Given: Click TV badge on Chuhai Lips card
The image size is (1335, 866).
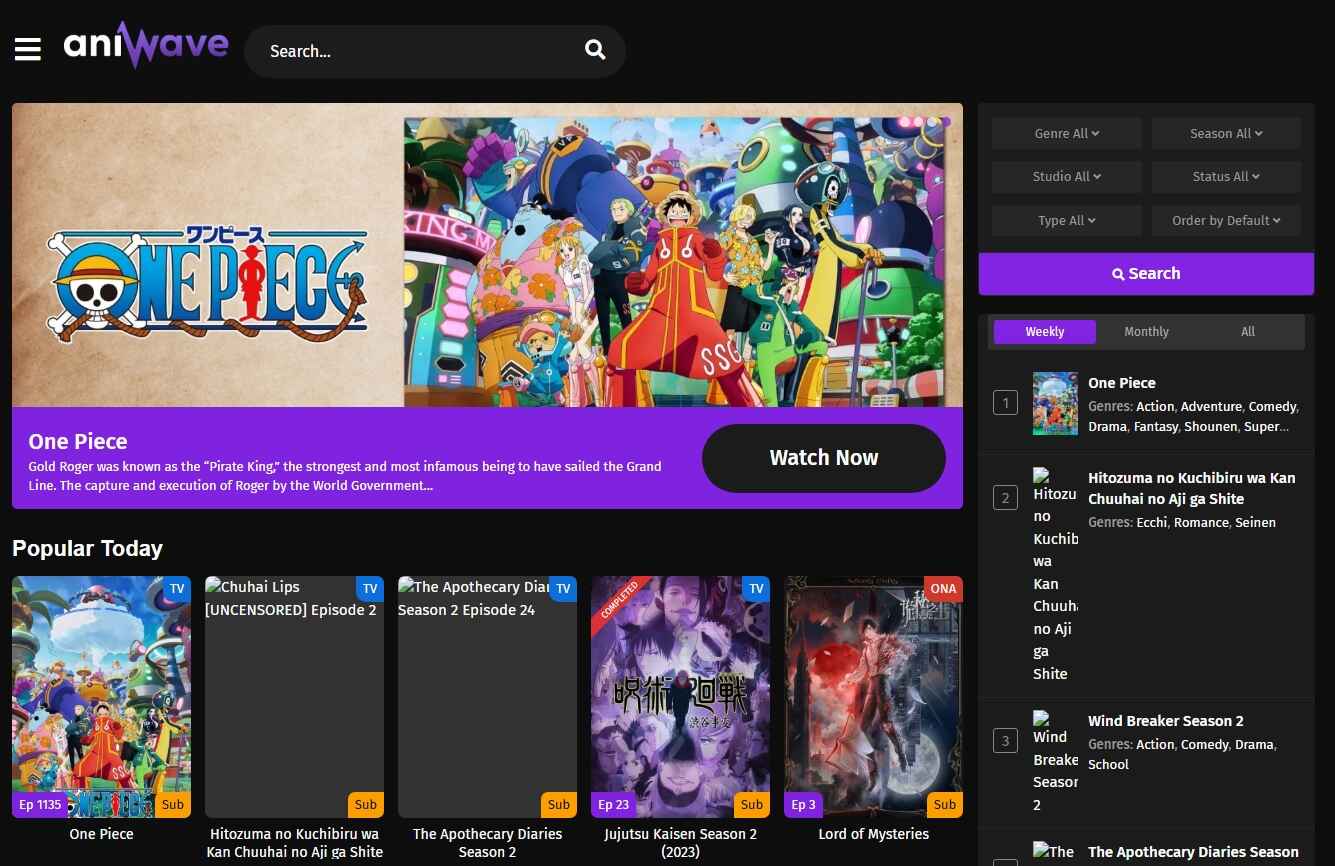Looking at the screenshot, I should (x=370, y=588).
